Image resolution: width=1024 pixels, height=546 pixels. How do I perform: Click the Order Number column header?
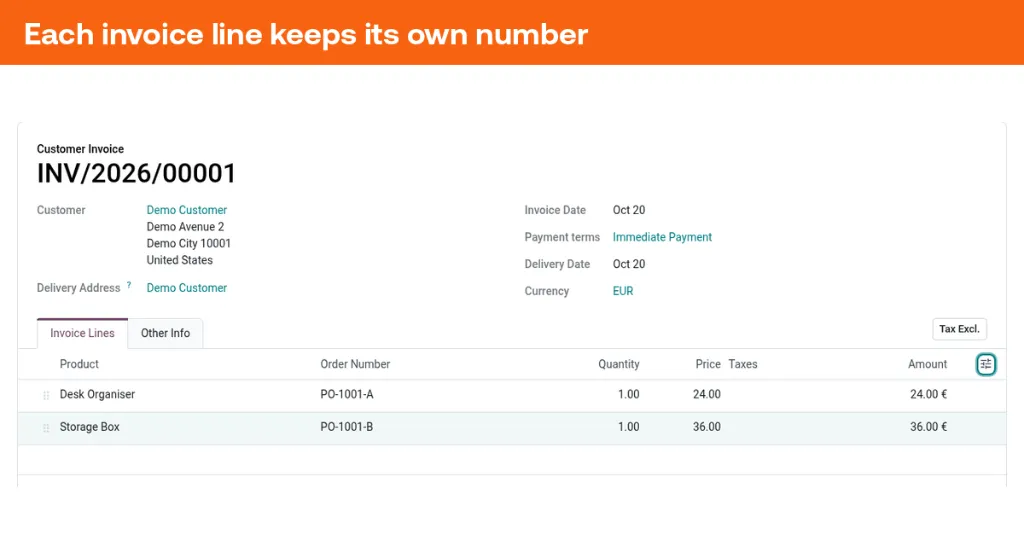[355, 364]
